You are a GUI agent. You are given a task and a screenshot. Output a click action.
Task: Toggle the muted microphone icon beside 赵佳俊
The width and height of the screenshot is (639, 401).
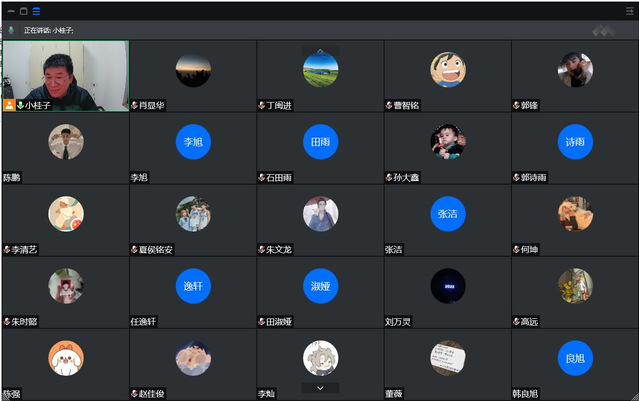pos(135,394)
